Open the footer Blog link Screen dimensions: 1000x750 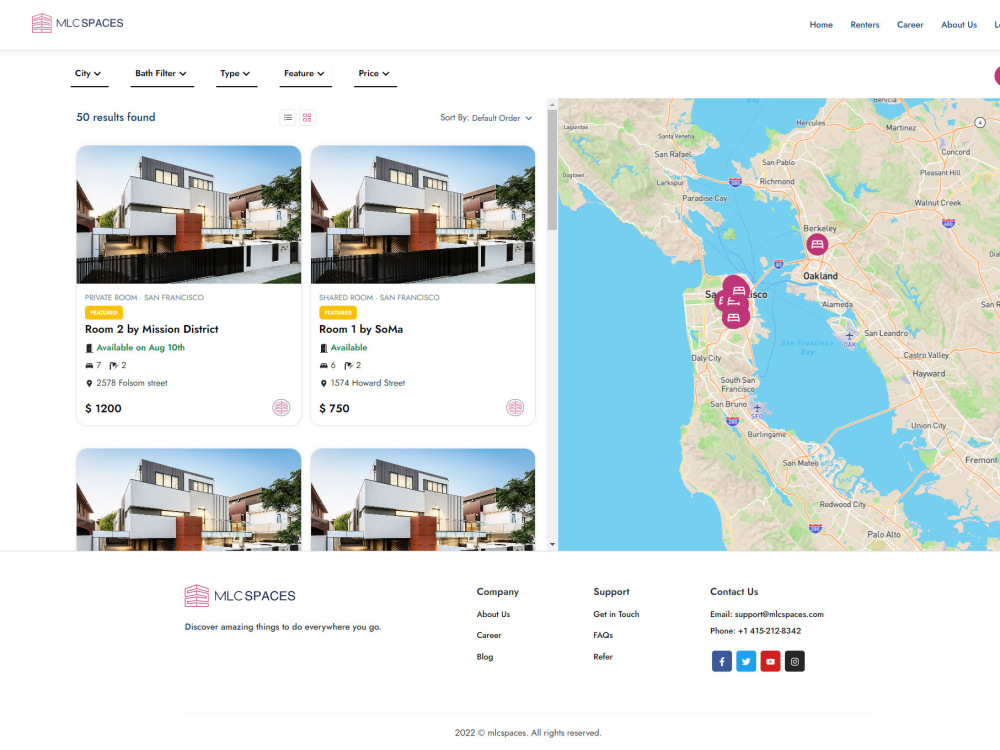[485, 657]
